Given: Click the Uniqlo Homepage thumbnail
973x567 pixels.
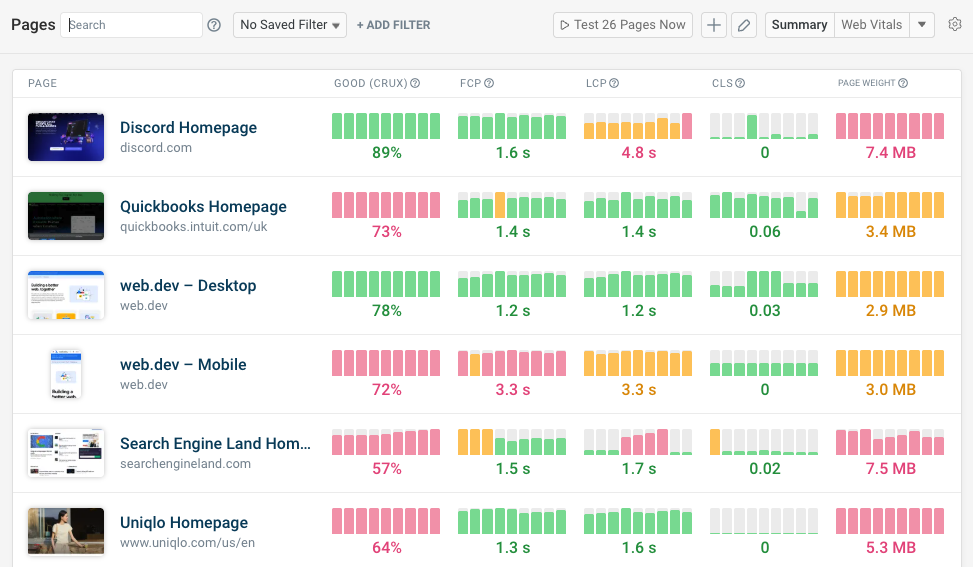Looking at the screenshot, I should (x=66, y=531).
